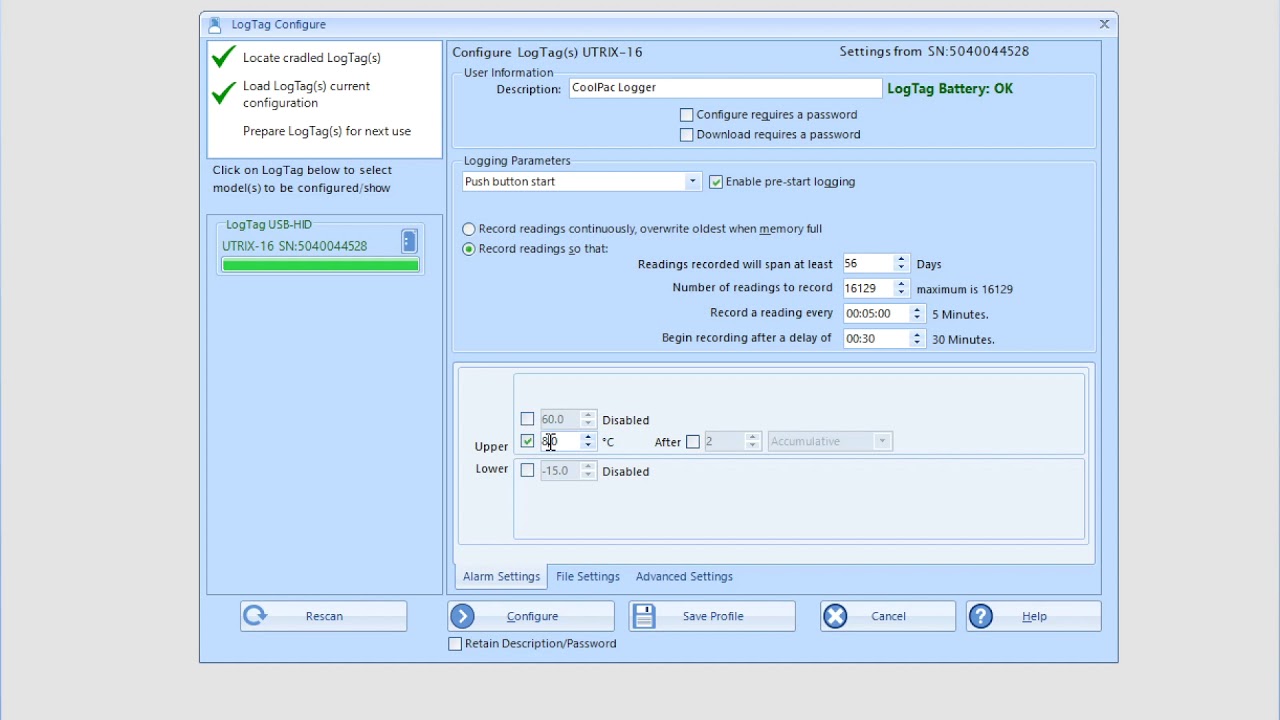The image size is (1280, 720).
Task: Toggle Enable pre-start logging checkbox
Action: [716, 182]
